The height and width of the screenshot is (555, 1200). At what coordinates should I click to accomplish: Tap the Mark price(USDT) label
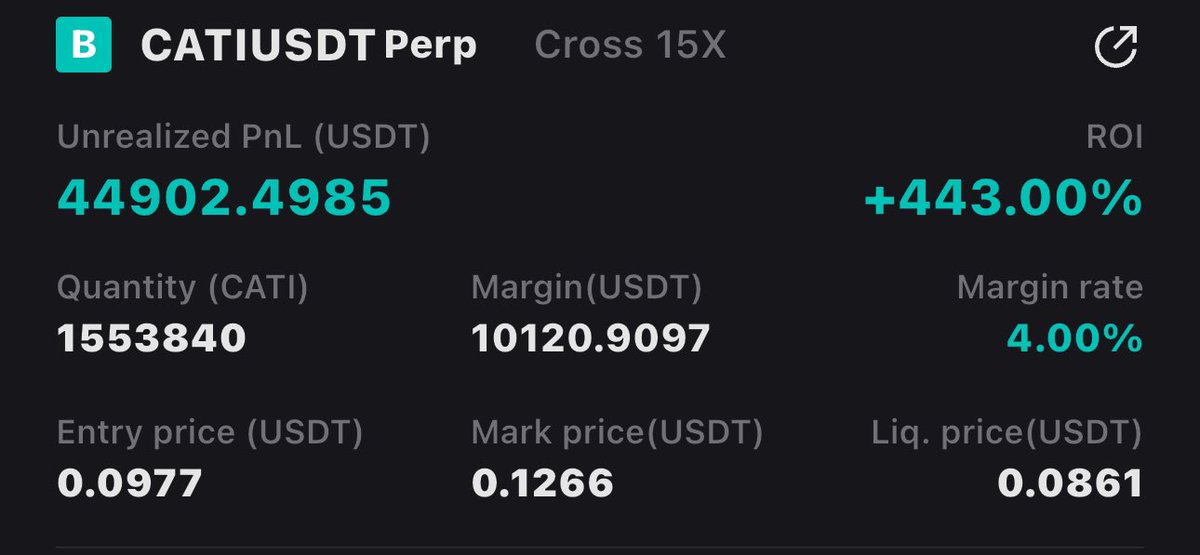tap(617, 433)
